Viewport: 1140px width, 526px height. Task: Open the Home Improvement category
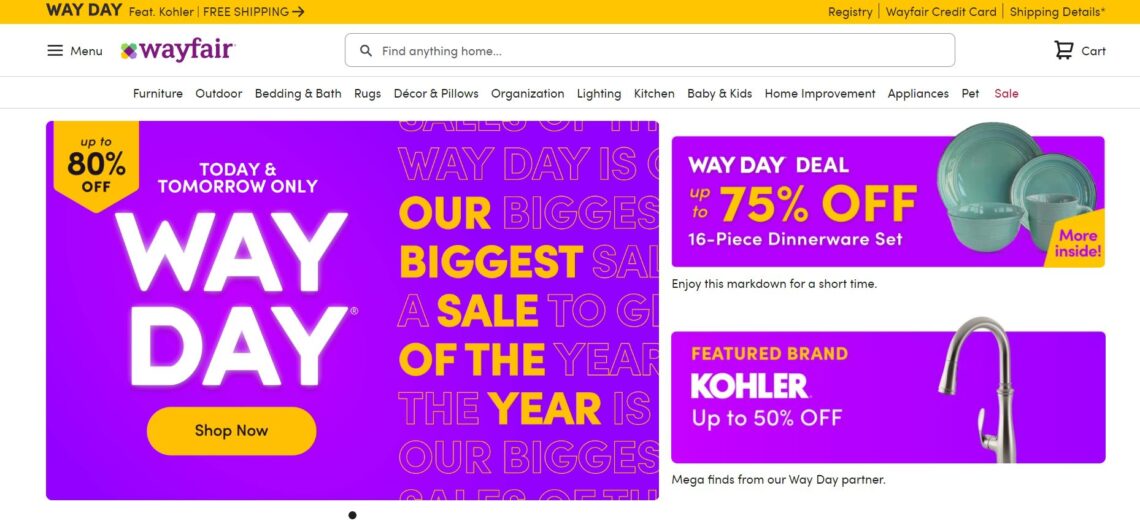[x=819, y=93]
